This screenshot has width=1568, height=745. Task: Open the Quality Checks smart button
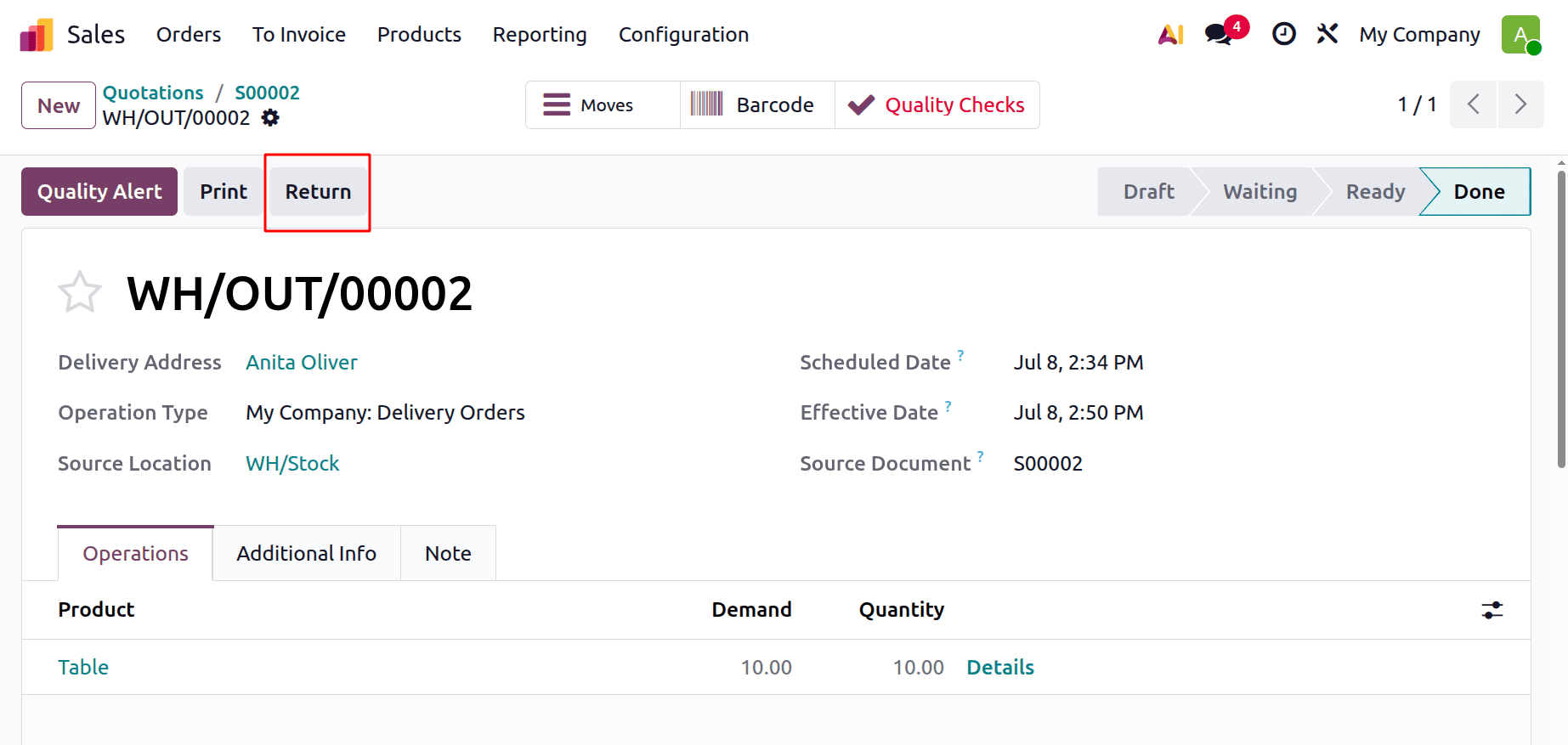coord(937,105)
